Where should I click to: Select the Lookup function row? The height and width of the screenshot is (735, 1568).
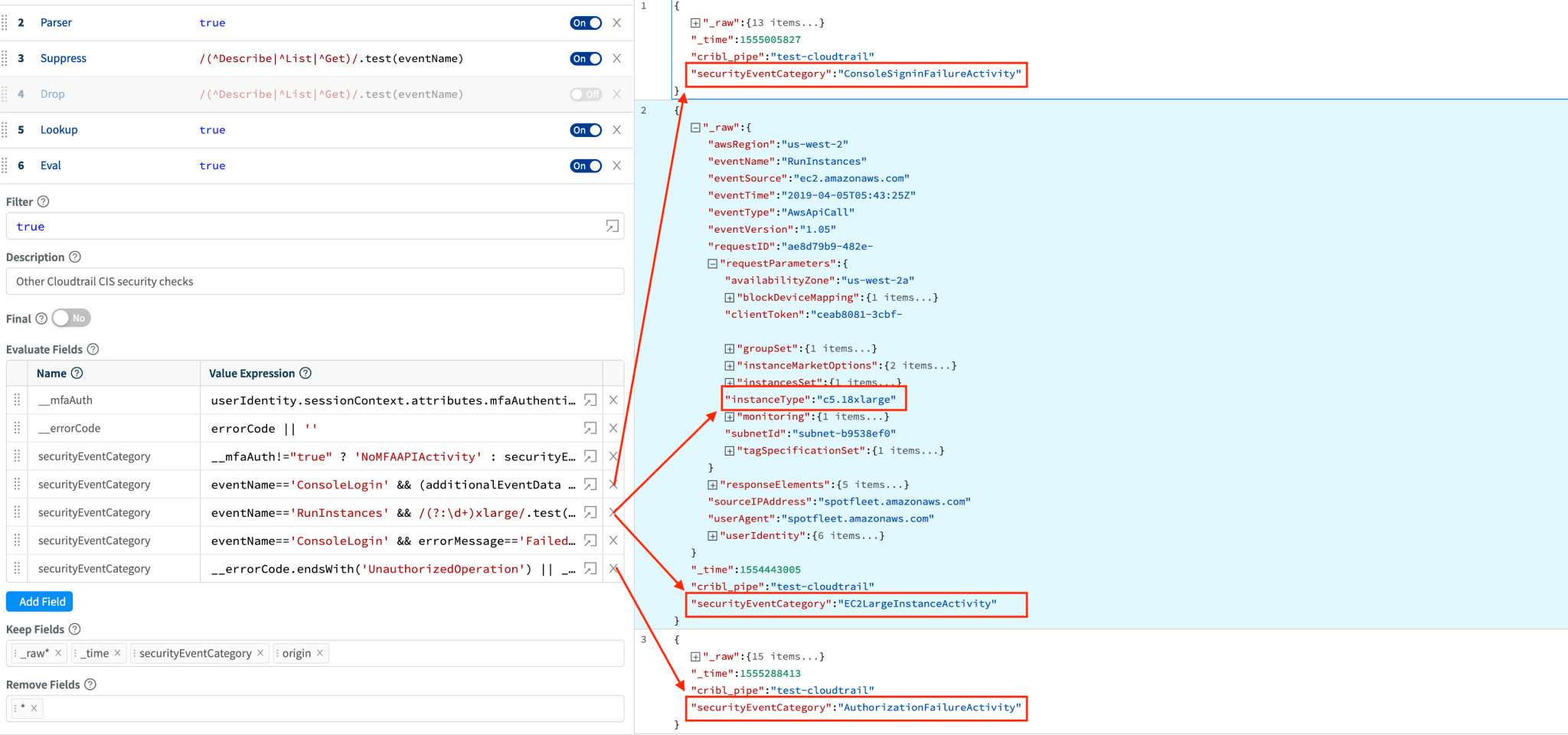click(59, 130)
